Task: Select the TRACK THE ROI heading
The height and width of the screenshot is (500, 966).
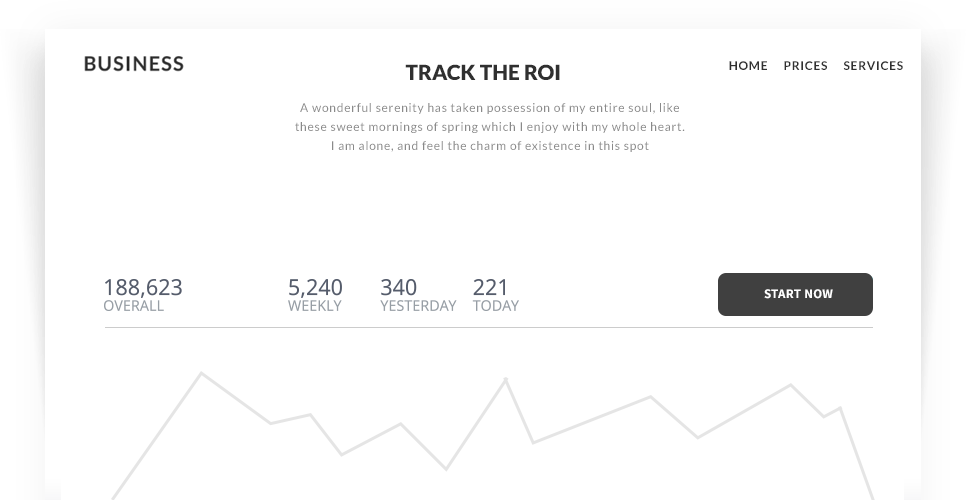Action: (x=483, y=73)
